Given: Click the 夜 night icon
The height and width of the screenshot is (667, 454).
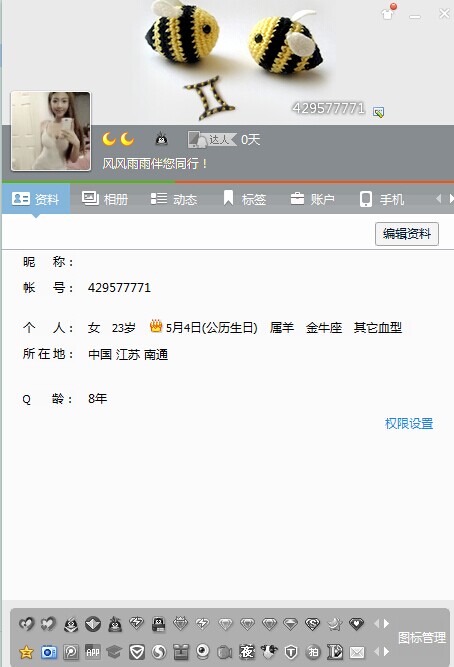Looking at the screenshot, I should tap(247, 652).
